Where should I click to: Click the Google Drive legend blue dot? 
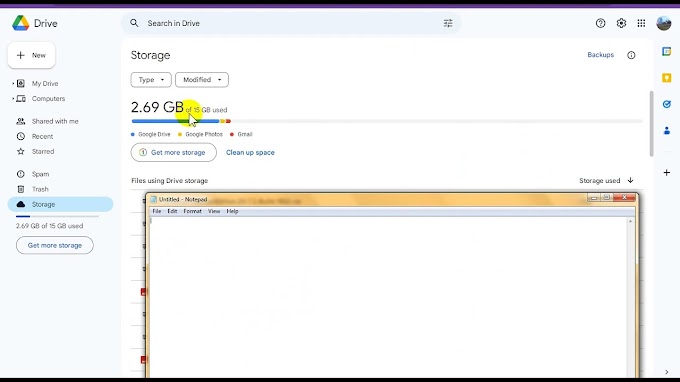coord(133,134)
